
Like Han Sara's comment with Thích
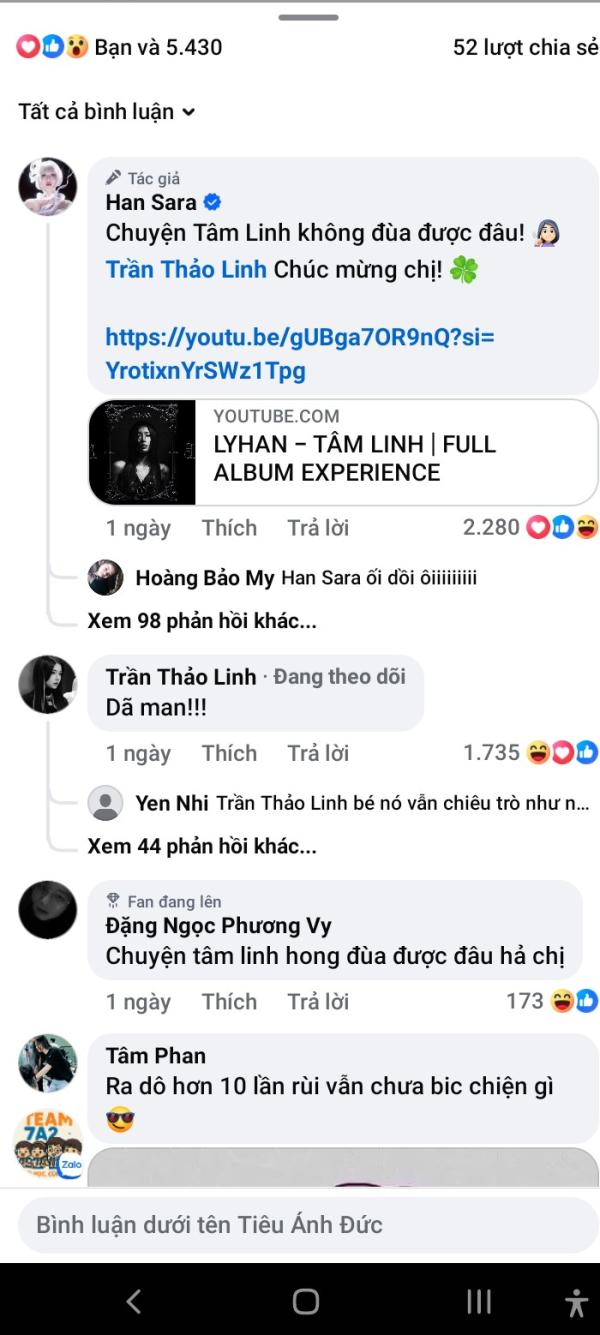pyautogui.click(x=229, y=528)
